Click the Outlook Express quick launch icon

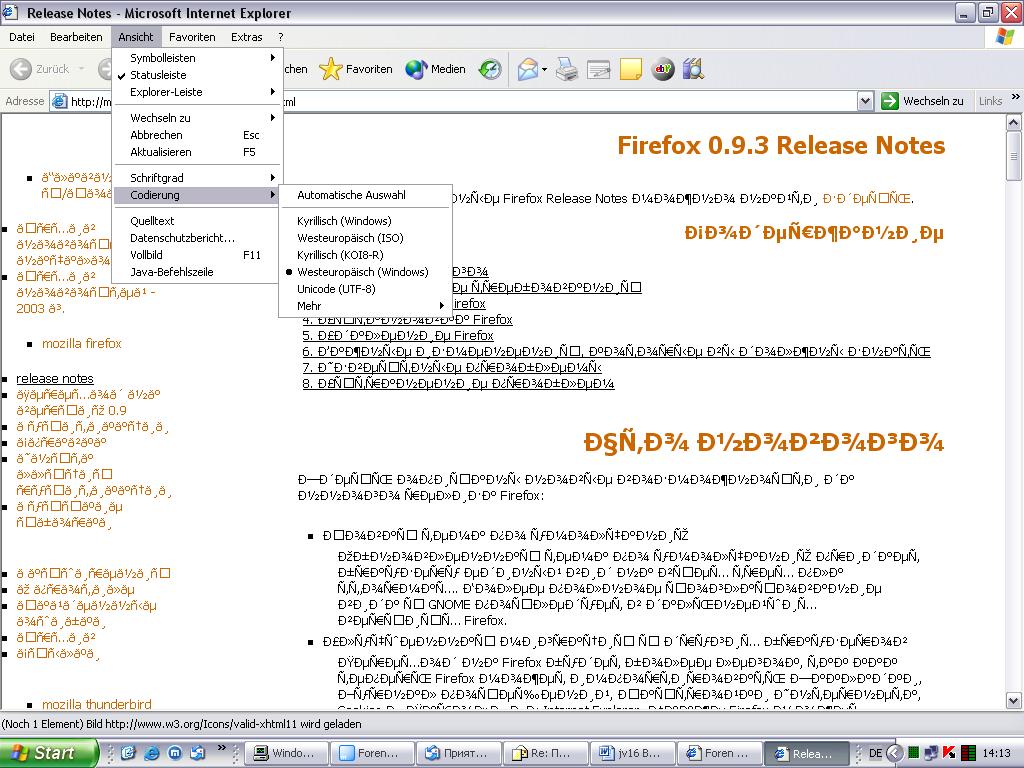click(197, 753)
